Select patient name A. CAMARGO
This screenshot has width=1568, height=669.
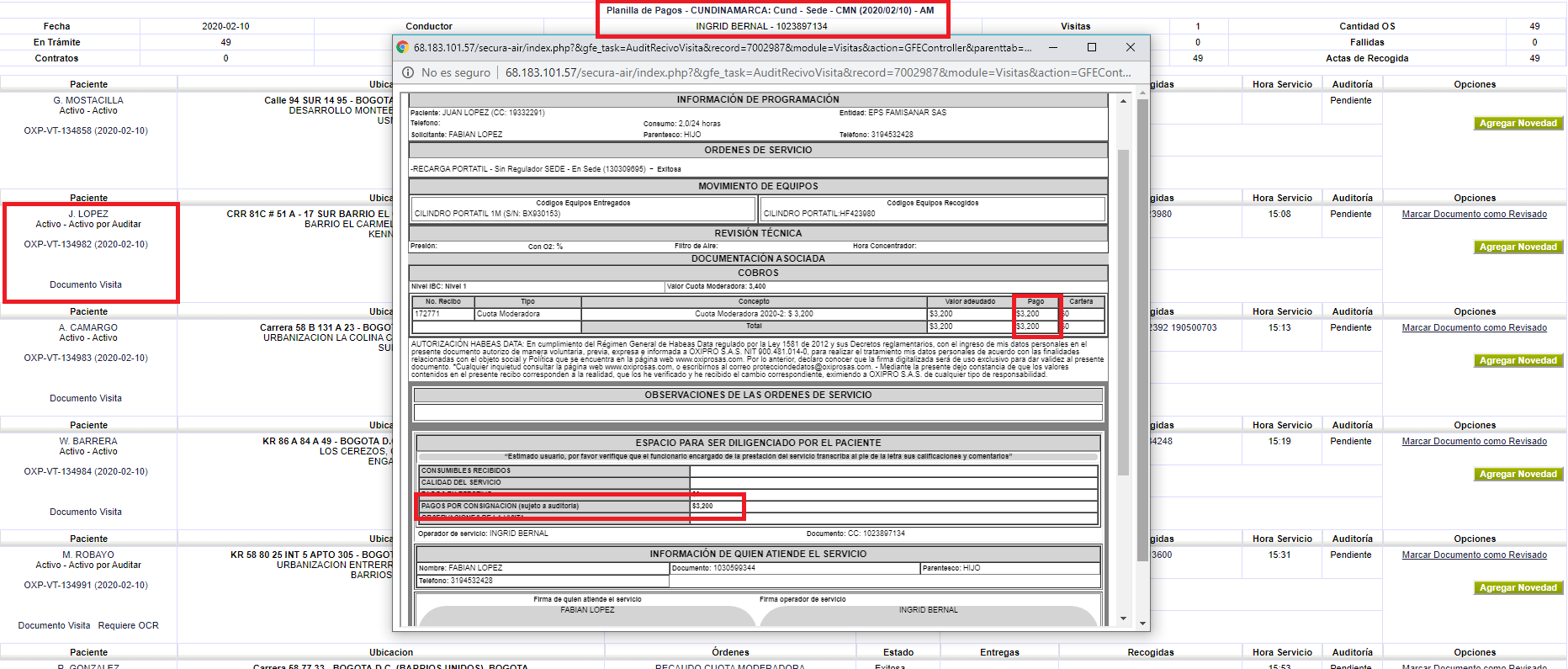[x=88, y=328]
